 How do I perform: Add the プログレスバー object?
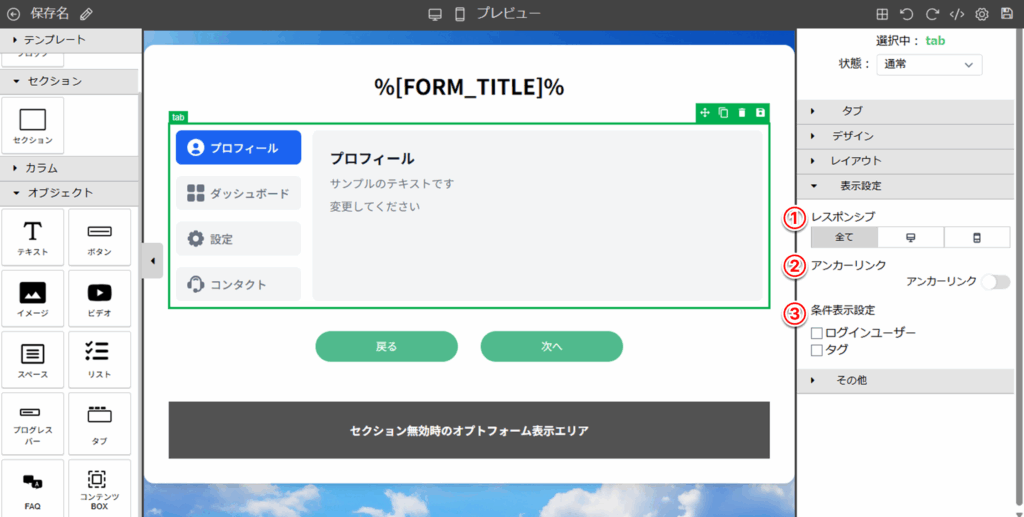[x=32, y=425]
